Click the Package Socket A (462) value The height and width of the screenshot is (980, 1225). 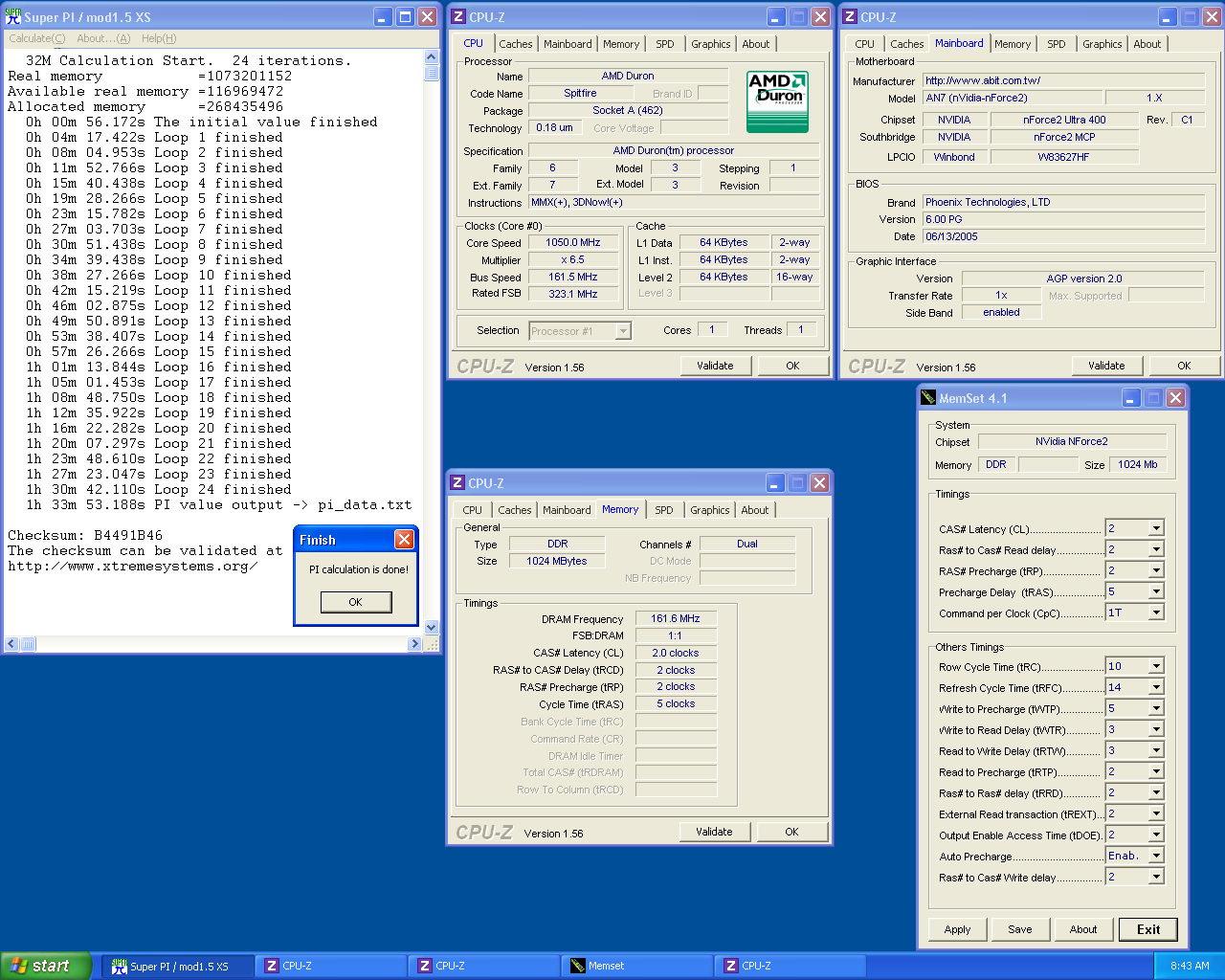(628, 110)
